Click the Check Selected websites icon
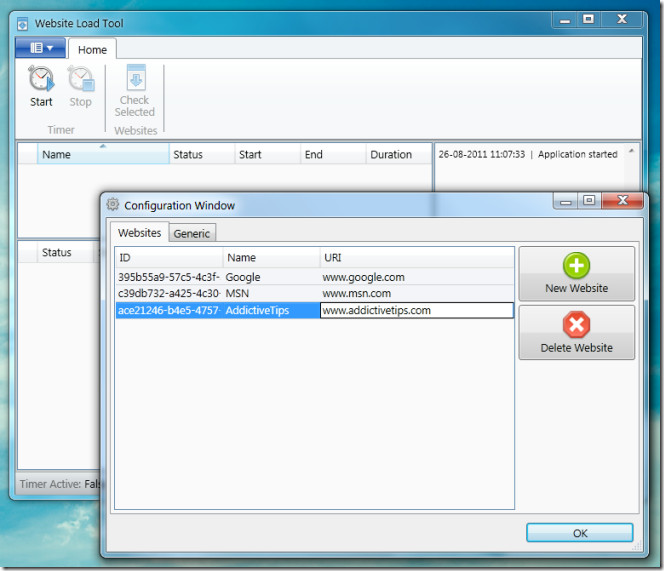 click(x=135, y=91)
